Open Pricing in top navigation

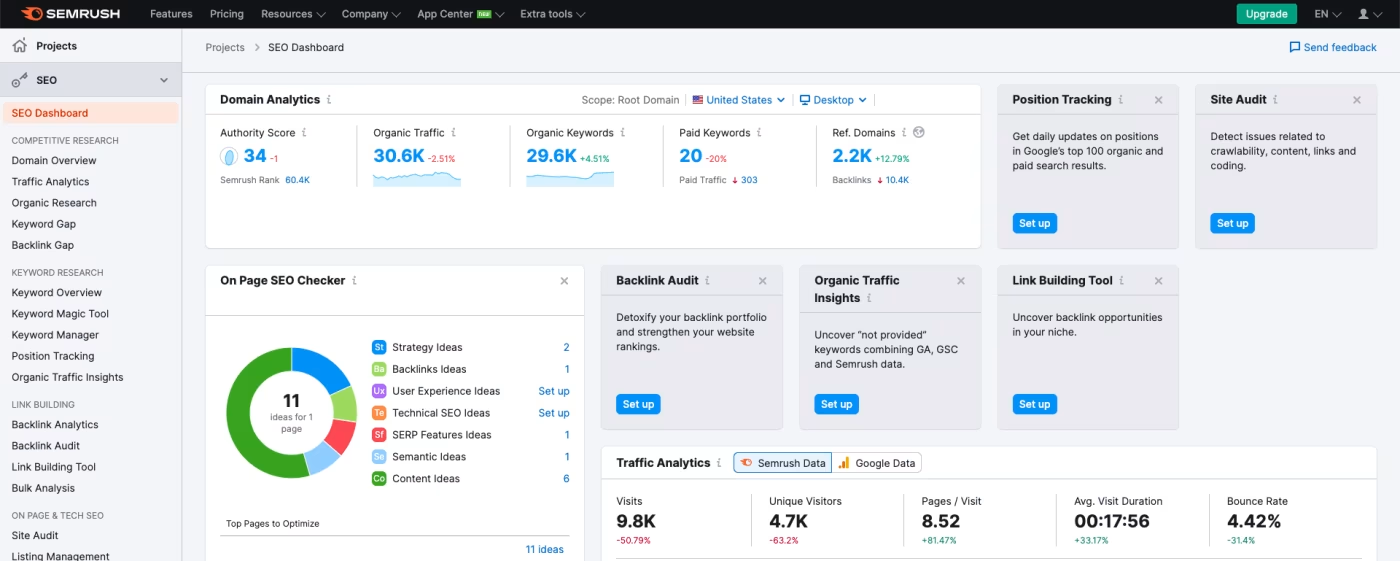[x=227, y=14]
